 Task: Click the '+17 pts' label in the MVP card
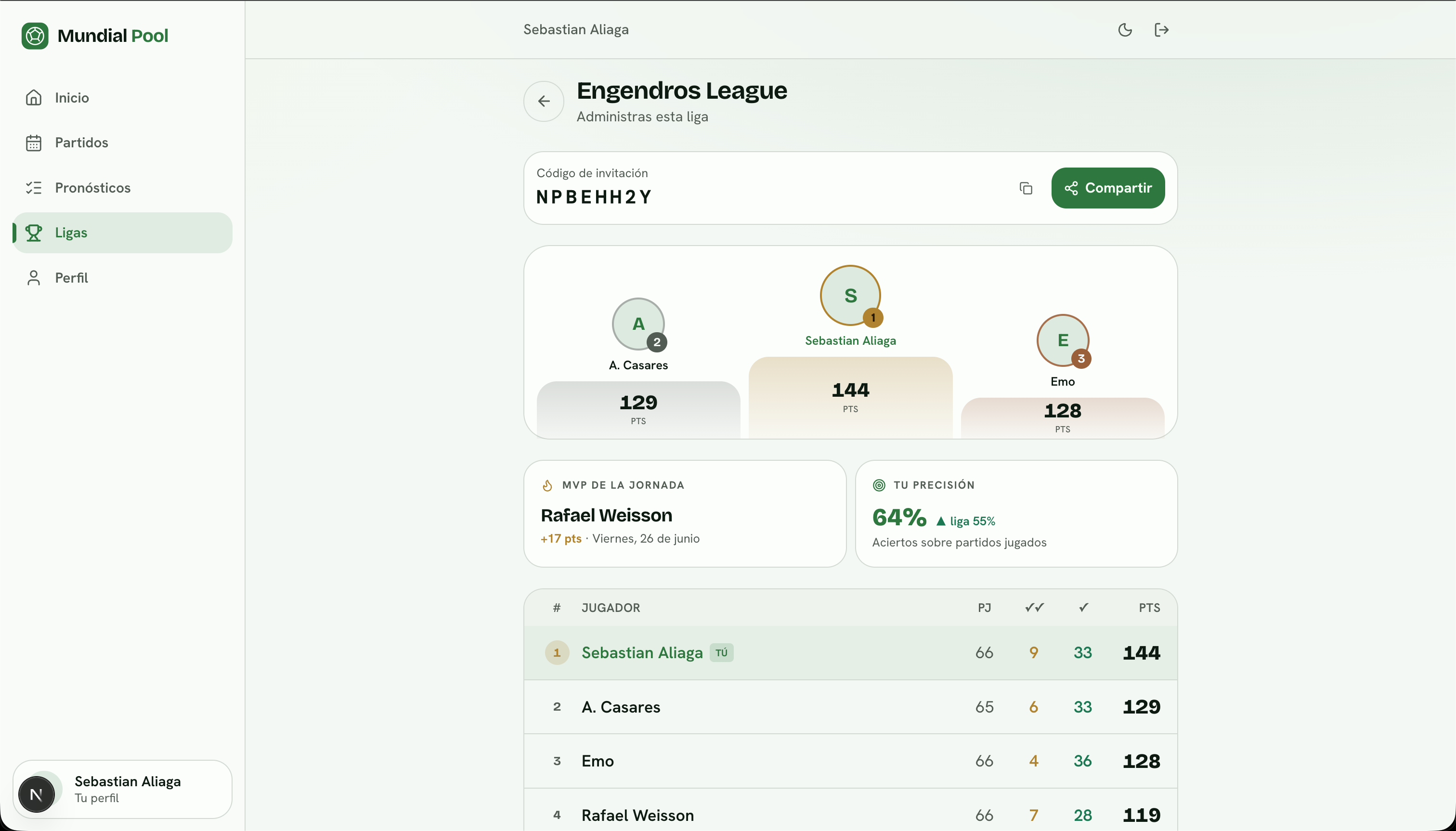click(x=560, y=538)
